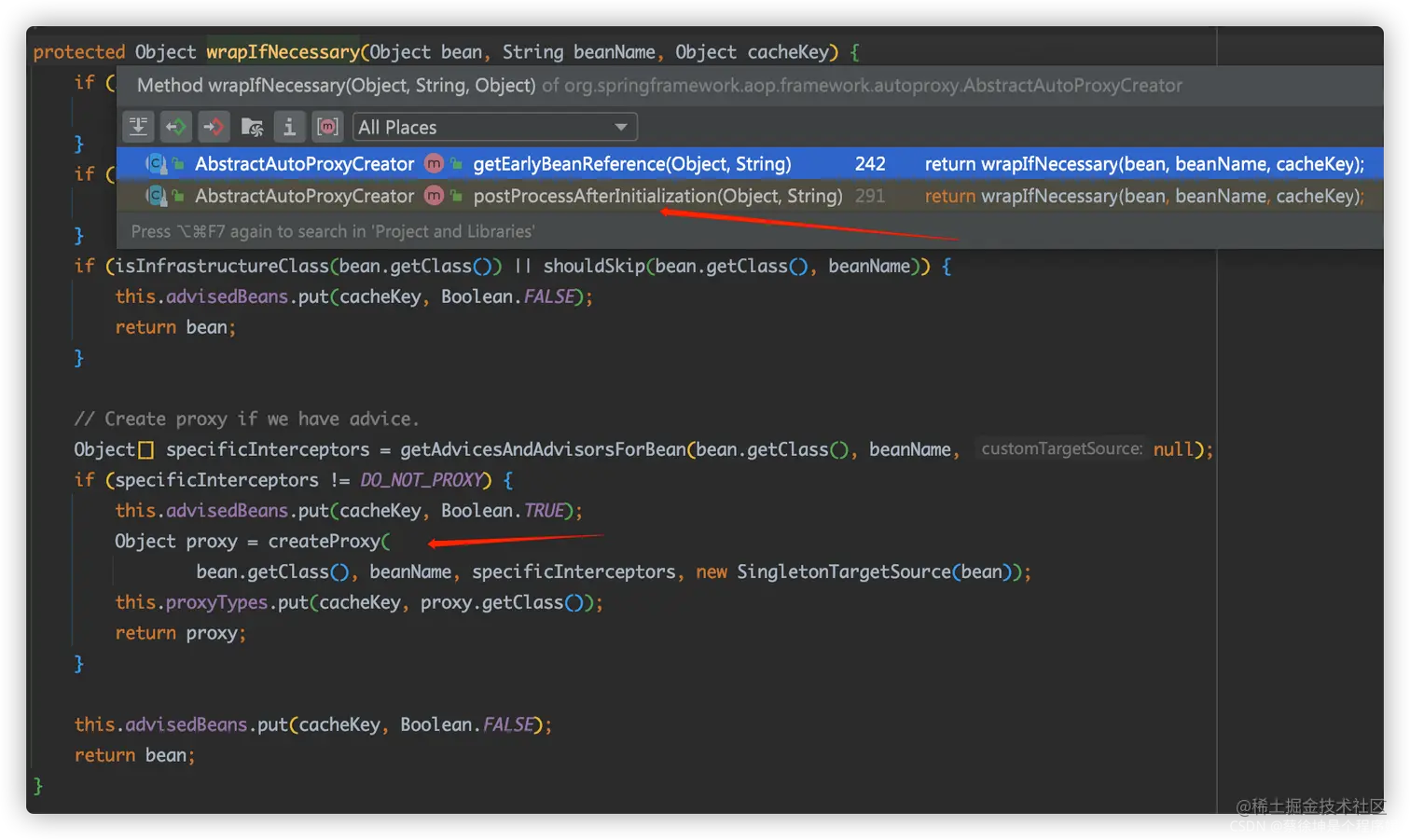This screenshot has height=840, width=1410.
Task: Click the return statement preview on the 242 row
Action: click(x=1144, y=164)
